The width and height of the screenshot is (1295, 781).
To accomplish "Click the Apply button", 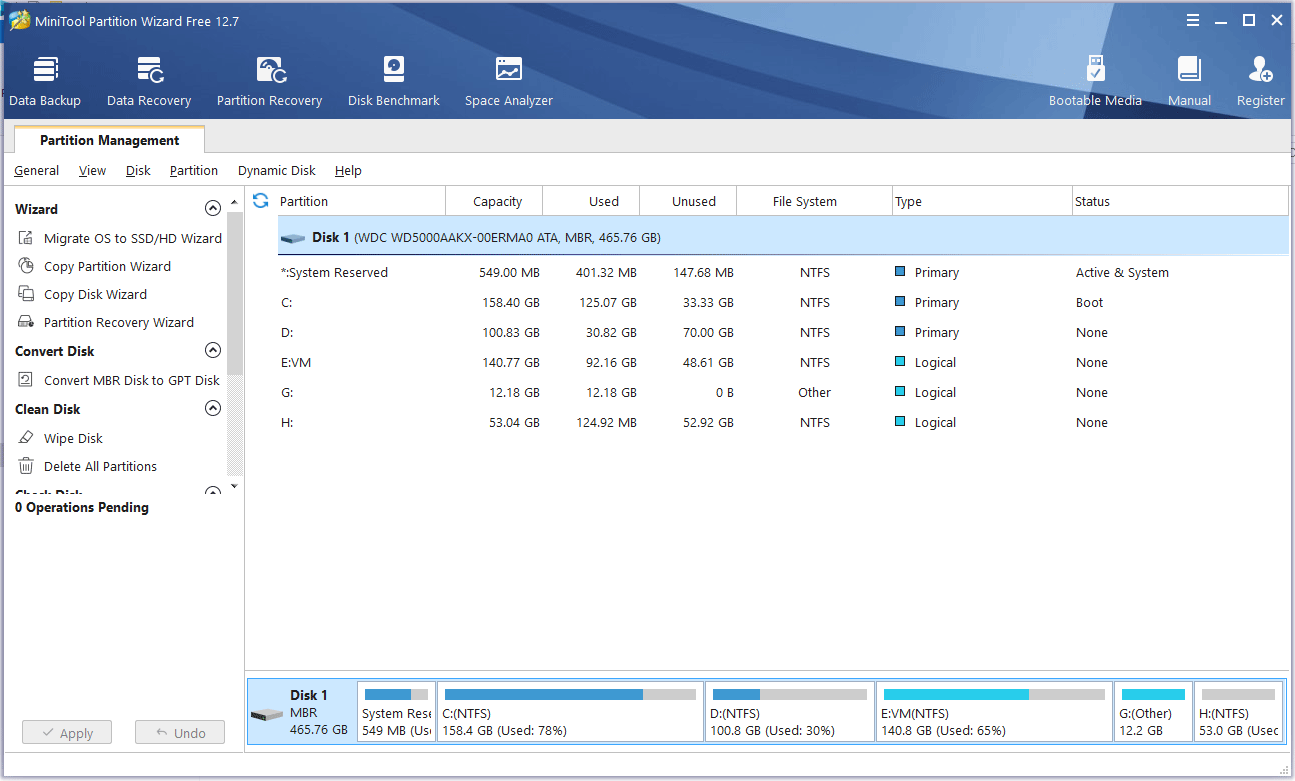I will click(x=67, y=733).
